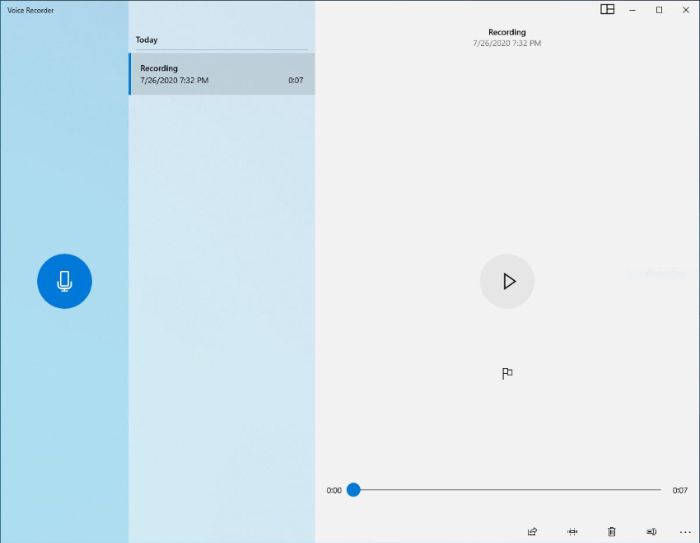Open the Trim tool for this recording

click(572, 531)
